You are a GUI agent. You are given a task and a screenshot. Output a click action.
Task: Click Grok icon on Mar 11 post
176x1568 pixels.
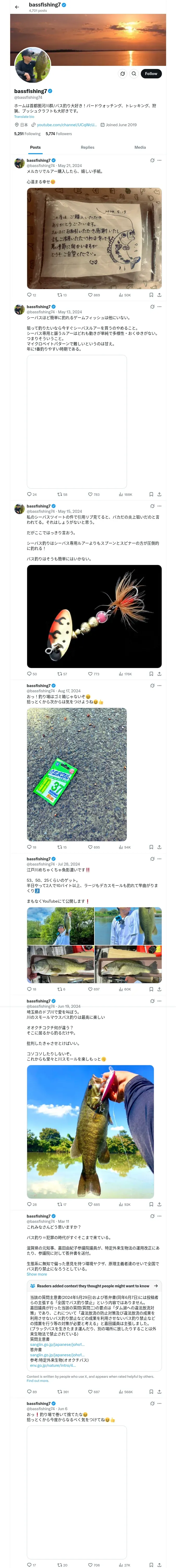(152, 1216)
